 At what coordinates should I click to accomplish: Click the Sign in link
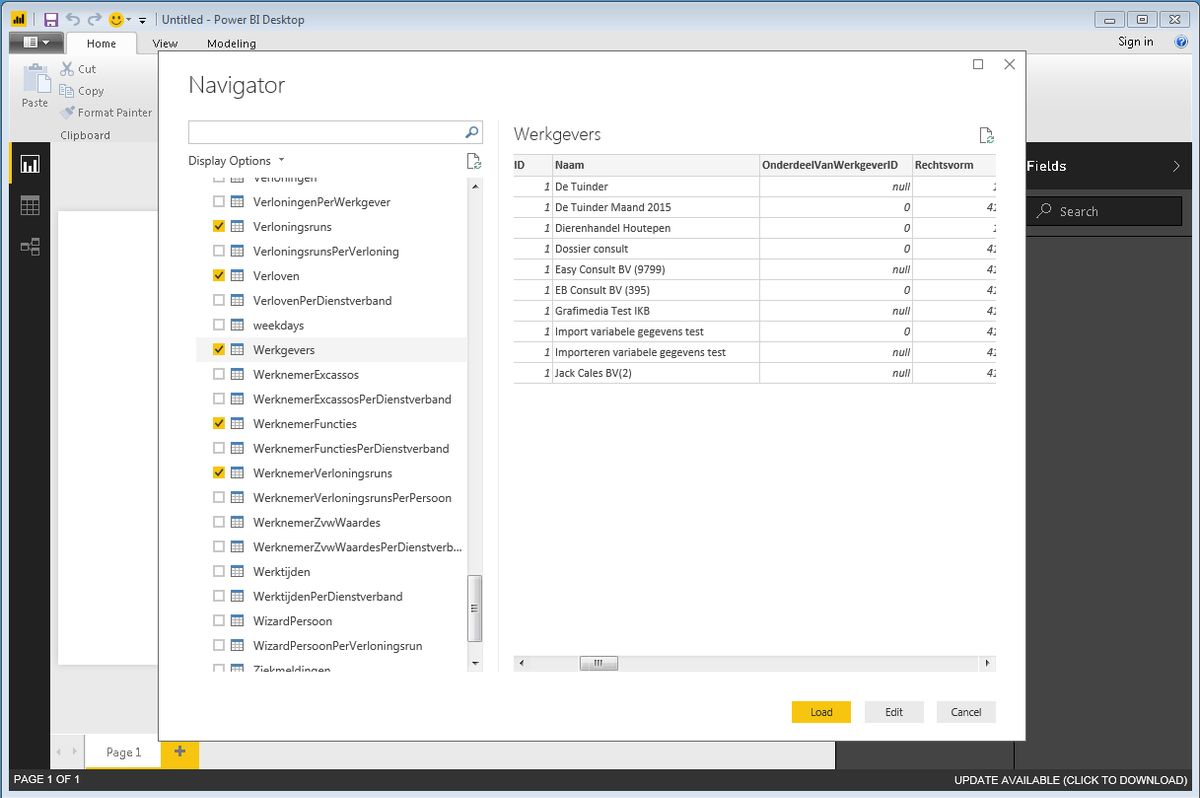point(1136,41)
